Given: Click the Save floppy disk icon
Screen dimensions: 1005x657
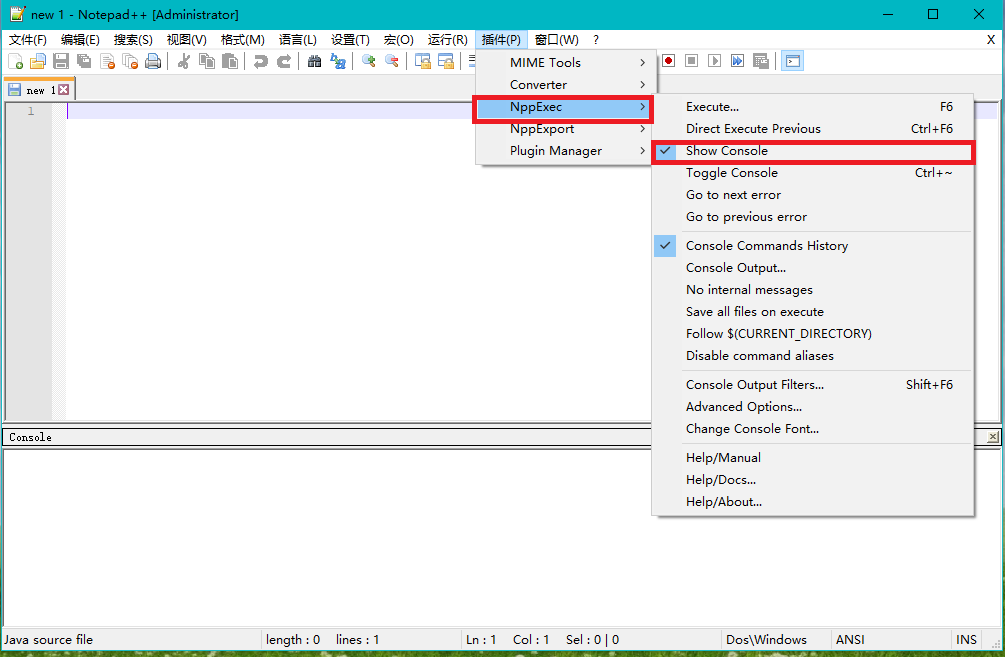Looking at the screenshot, I should 61,62.
